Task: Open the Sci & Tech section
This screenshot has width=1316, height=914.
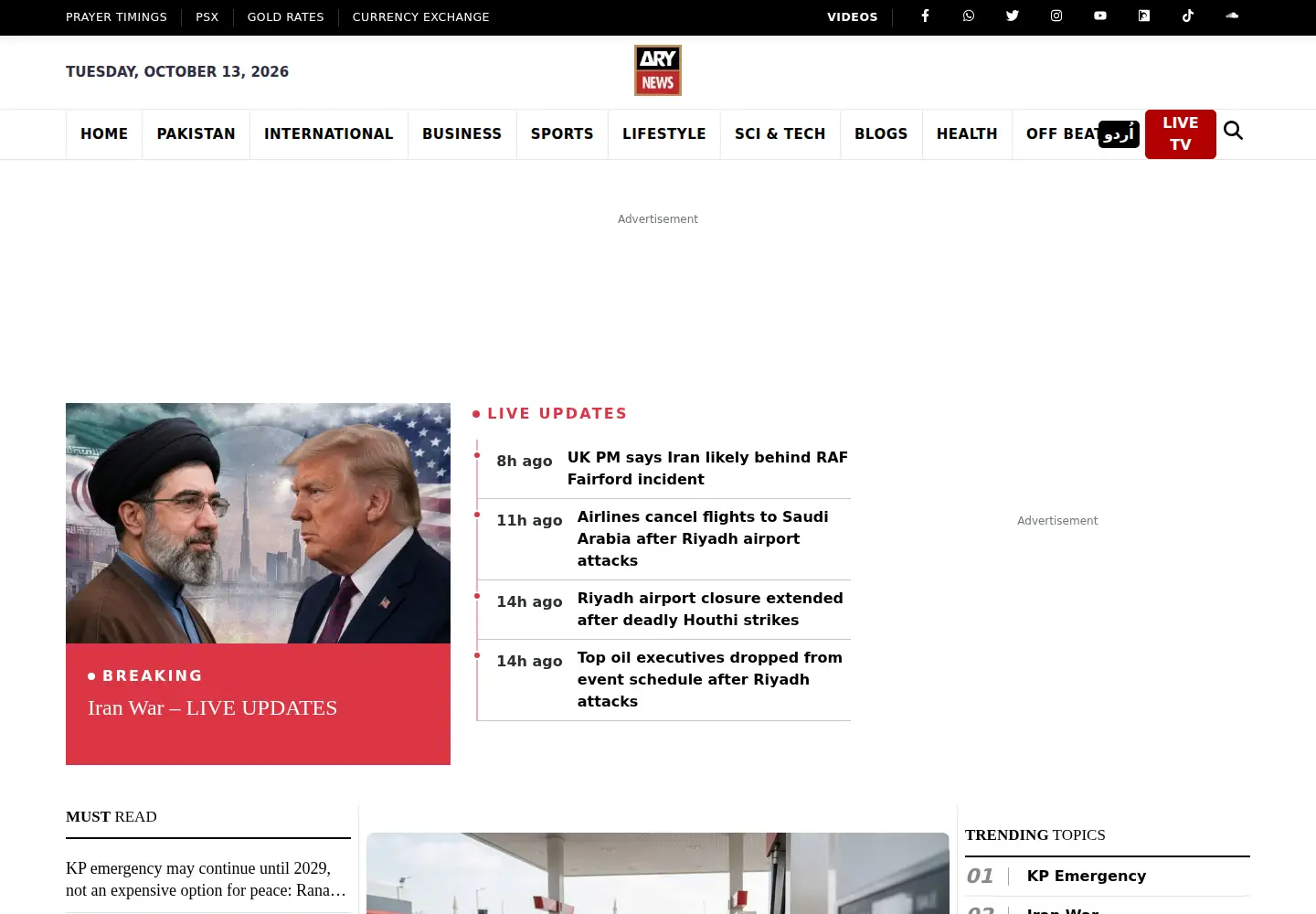Action: (780, 134)
